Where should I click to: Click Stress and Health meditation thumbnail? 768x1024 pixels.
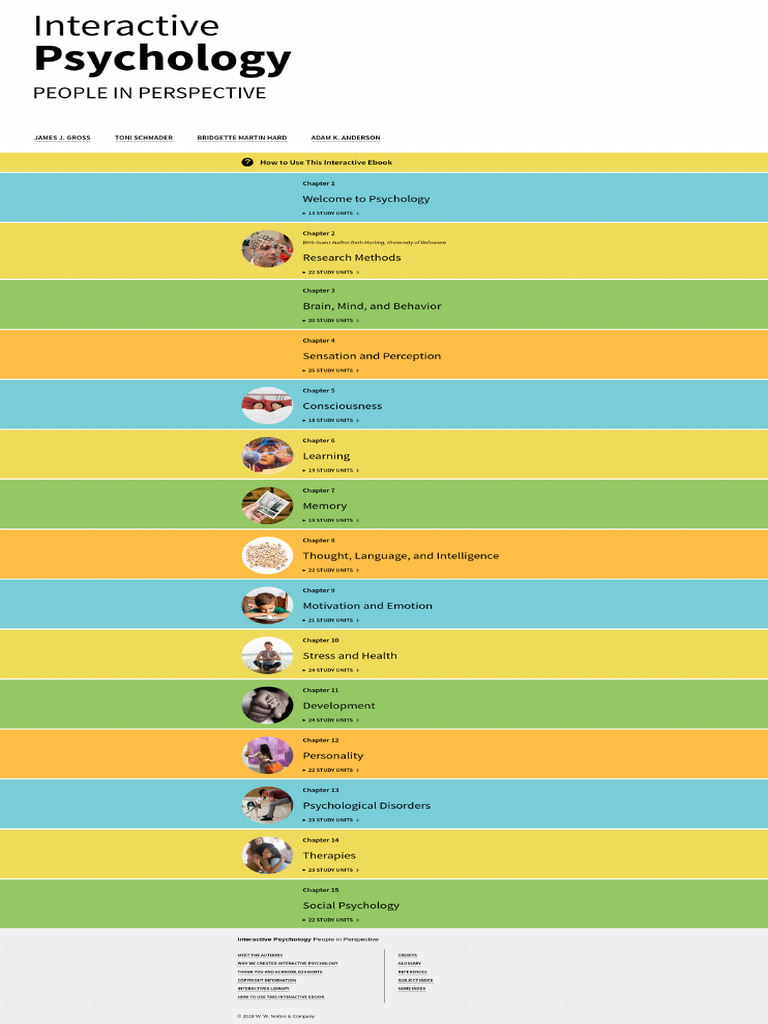(267, 655)
